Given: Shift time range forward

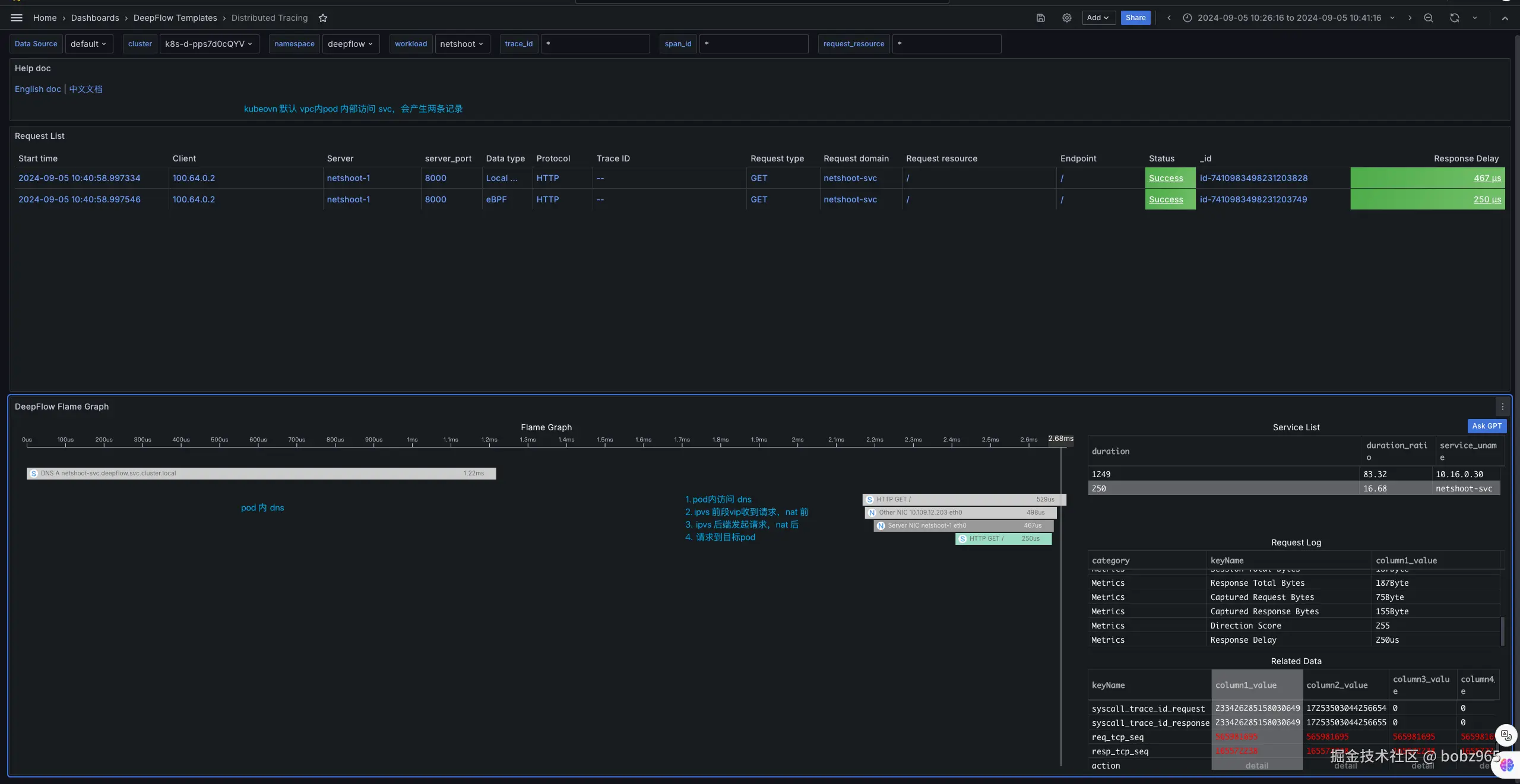Looking at the screenshot, I should pyautogui.click(x=1410, y=18).
